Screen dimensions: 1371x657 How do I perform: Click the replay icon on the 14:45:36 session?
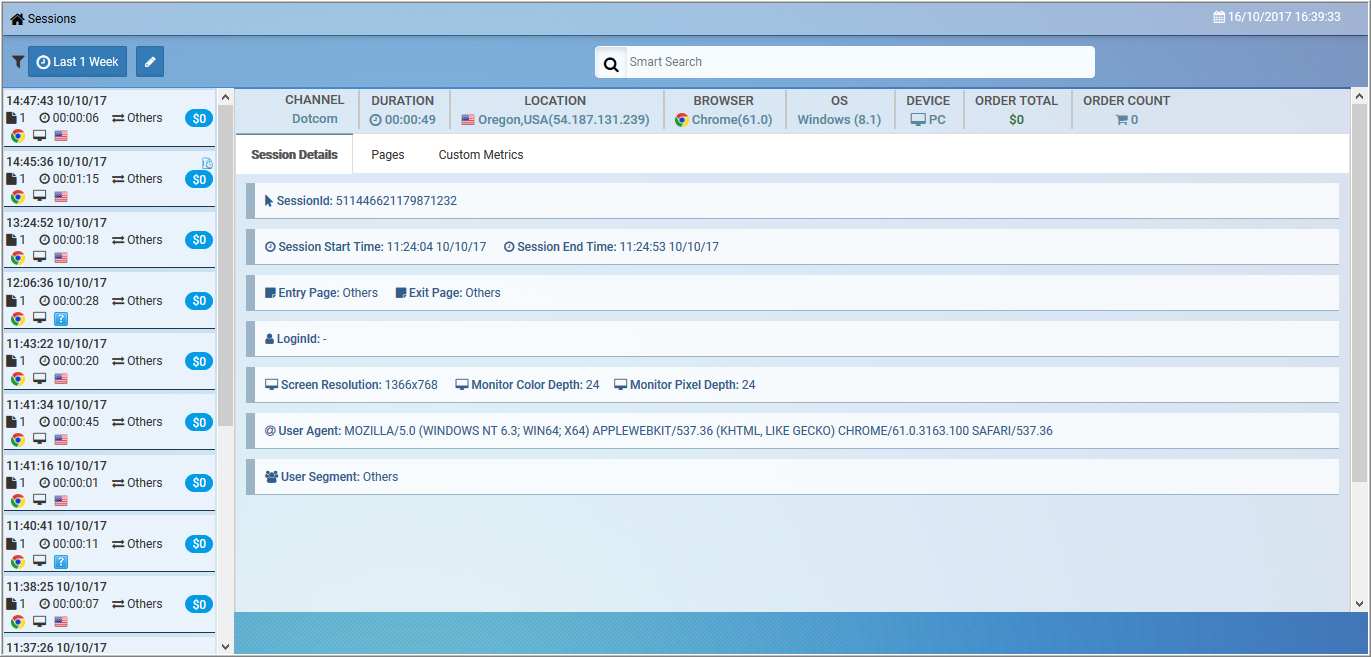[x=207, y=162]
